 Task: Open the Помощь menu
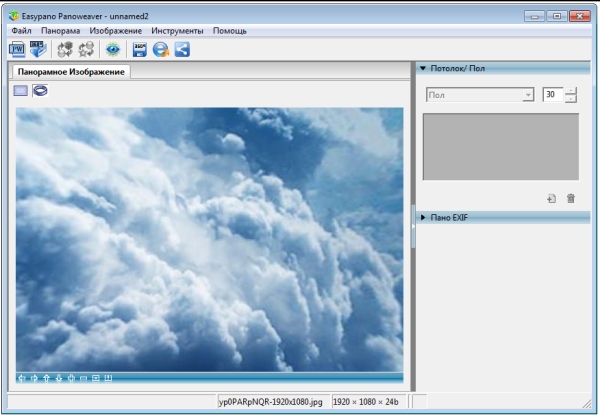(x=230, y=31)
